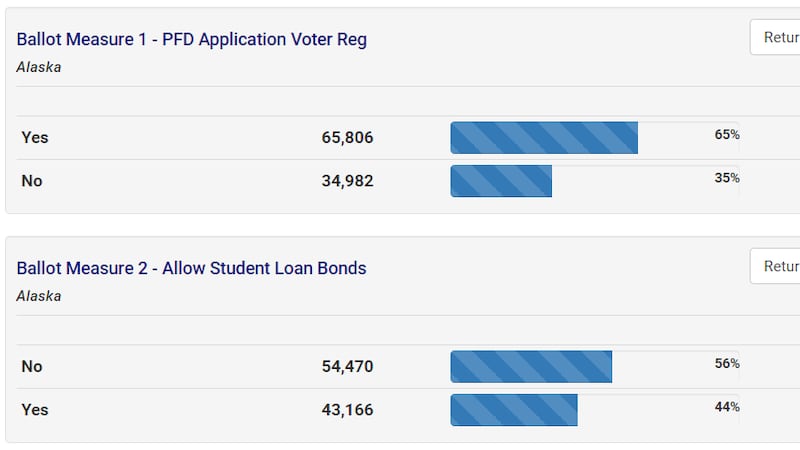The image size is (800, 450).
Task: Select the 65,806 vote count
Action: click(347, 138)
